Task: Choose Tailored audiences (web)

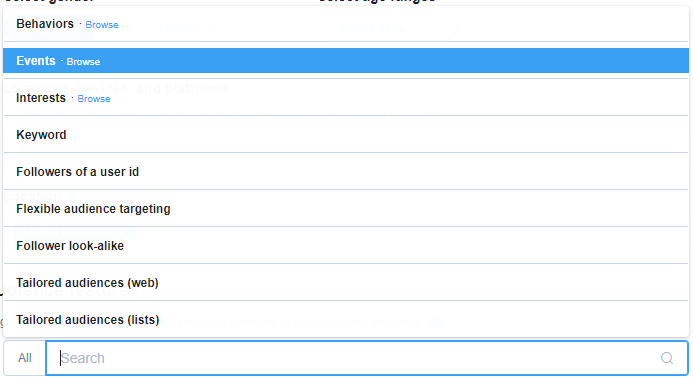Action: coord(346,283)
